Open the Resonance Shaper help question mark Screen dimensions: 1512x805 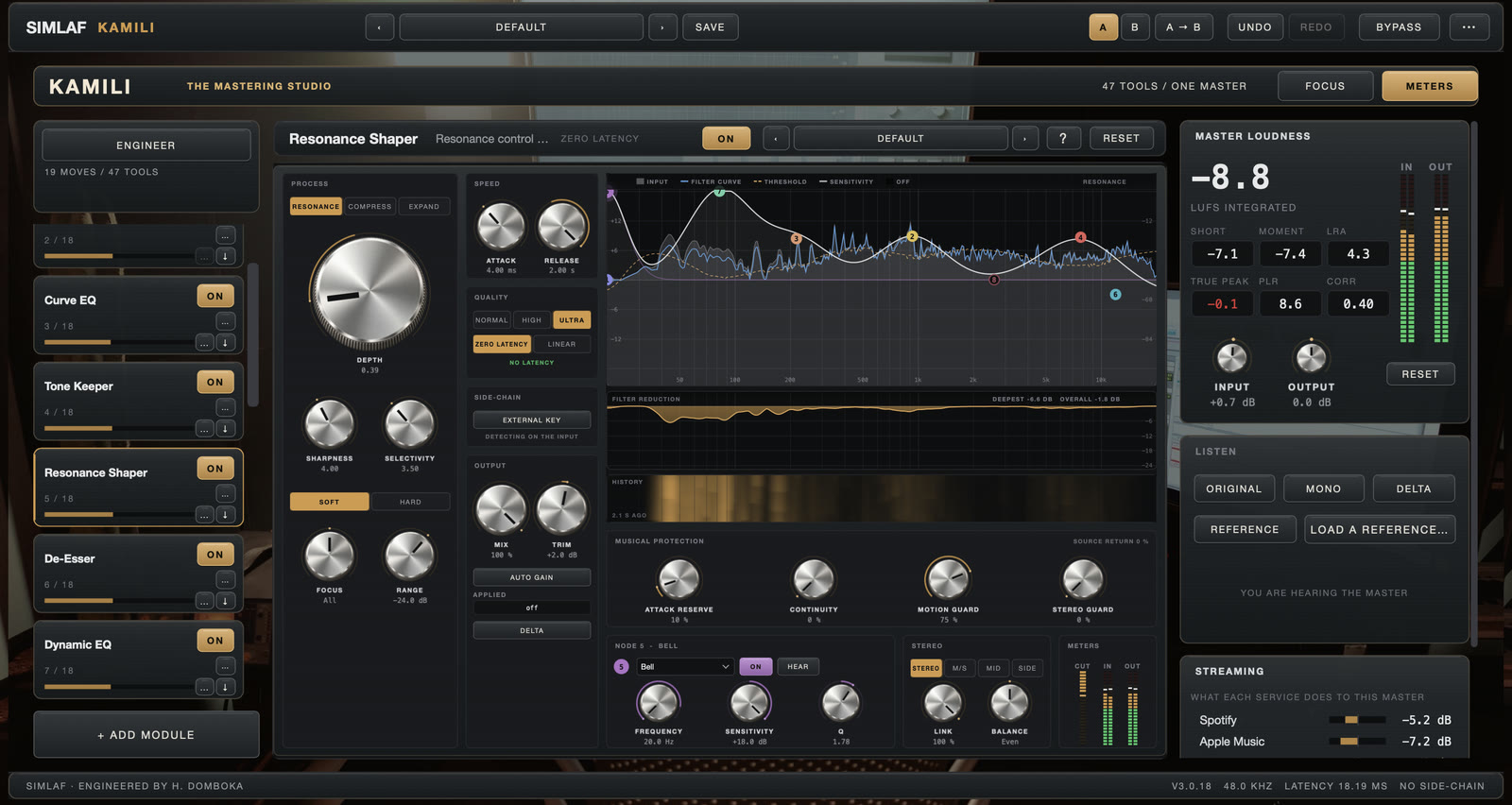1063,139
